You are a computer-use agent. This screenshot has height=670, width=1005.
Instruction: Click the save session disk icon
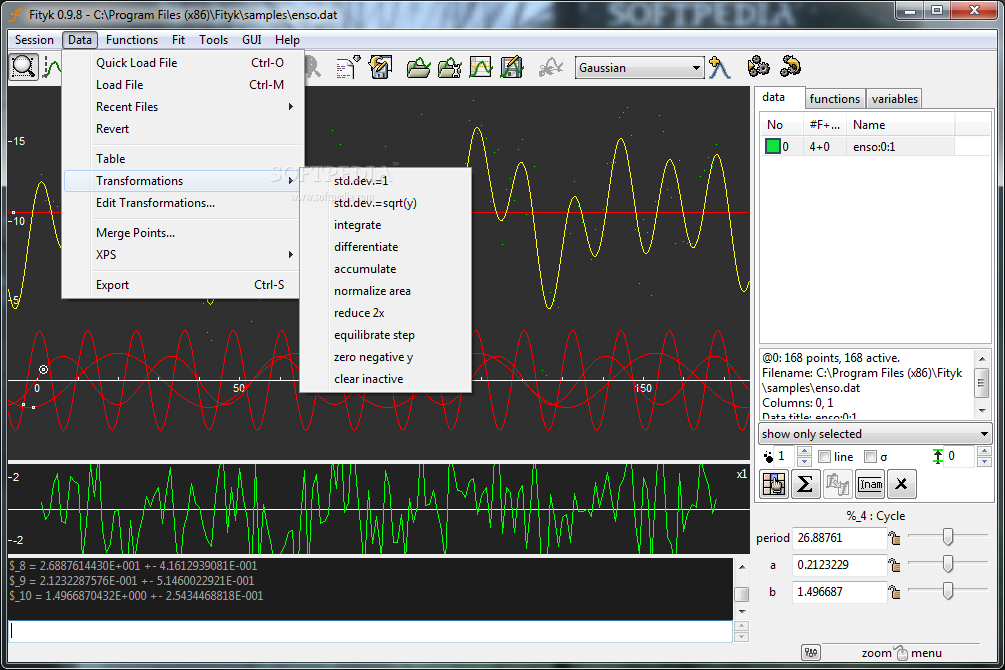(380, 67)
